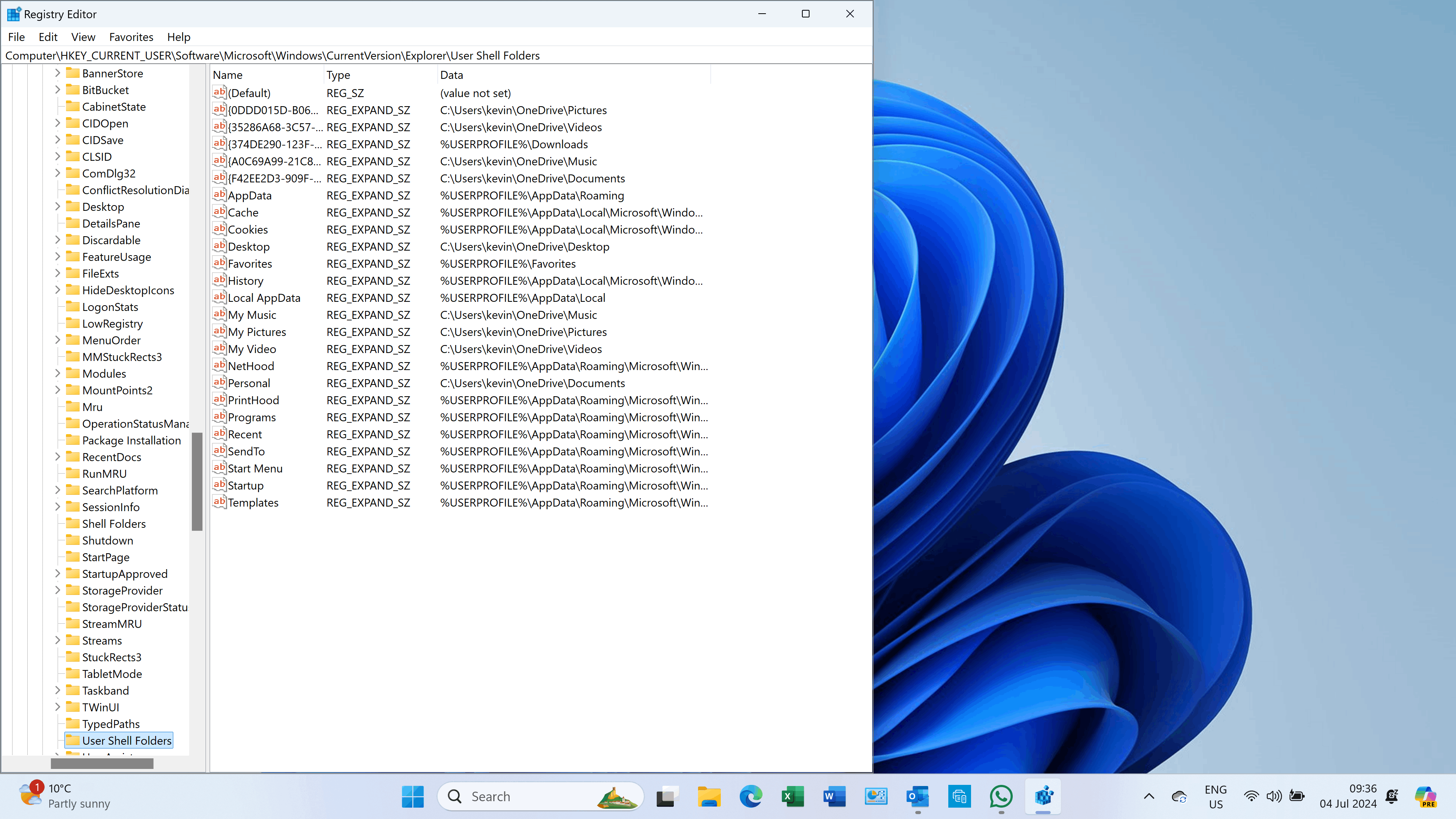Open the Windows Start button

[x=413, y=796]
